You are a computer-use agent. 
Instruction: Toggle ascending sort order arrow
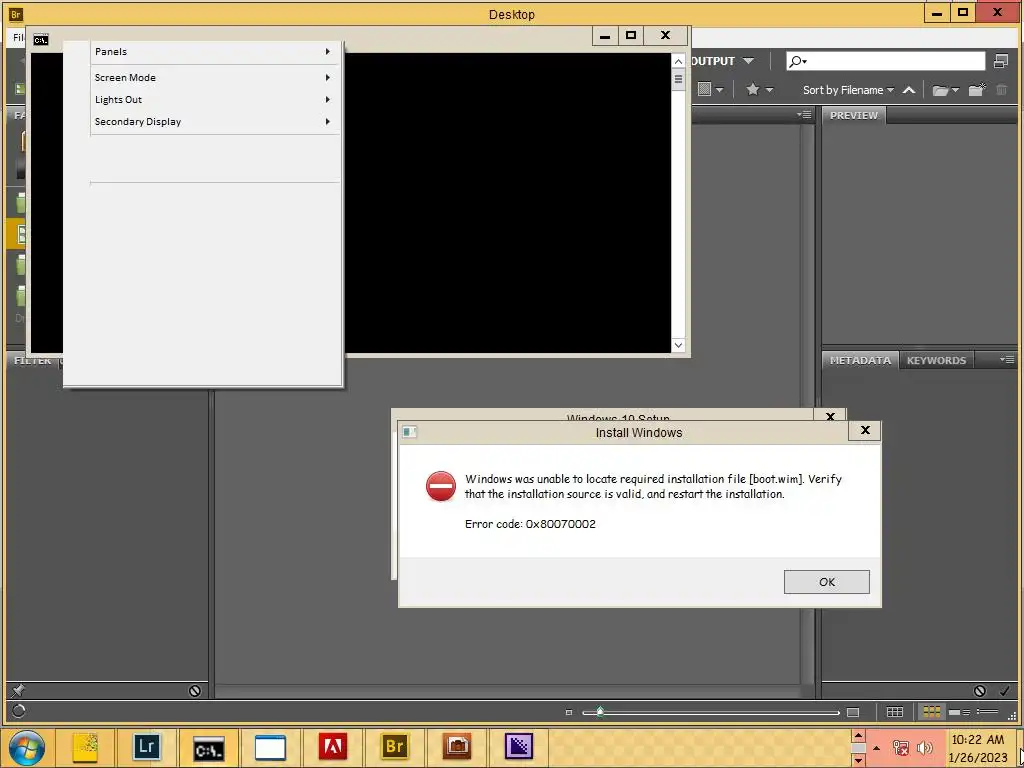coord(908,90)
